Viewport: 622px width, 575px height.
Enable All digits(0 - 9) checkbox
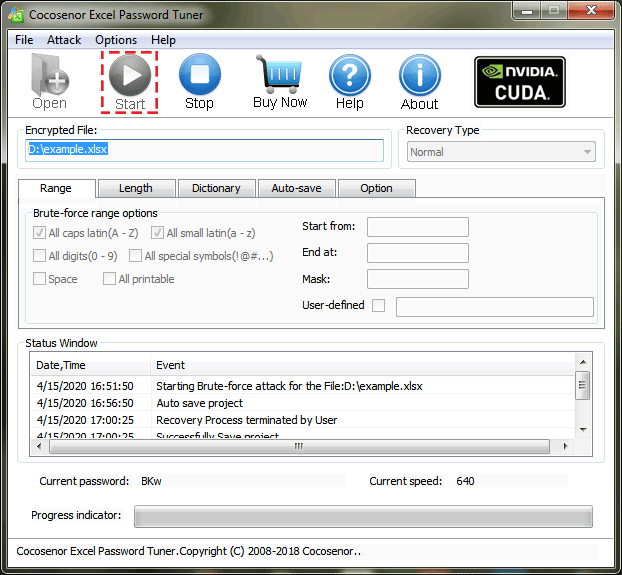click(x=39, y=256)
